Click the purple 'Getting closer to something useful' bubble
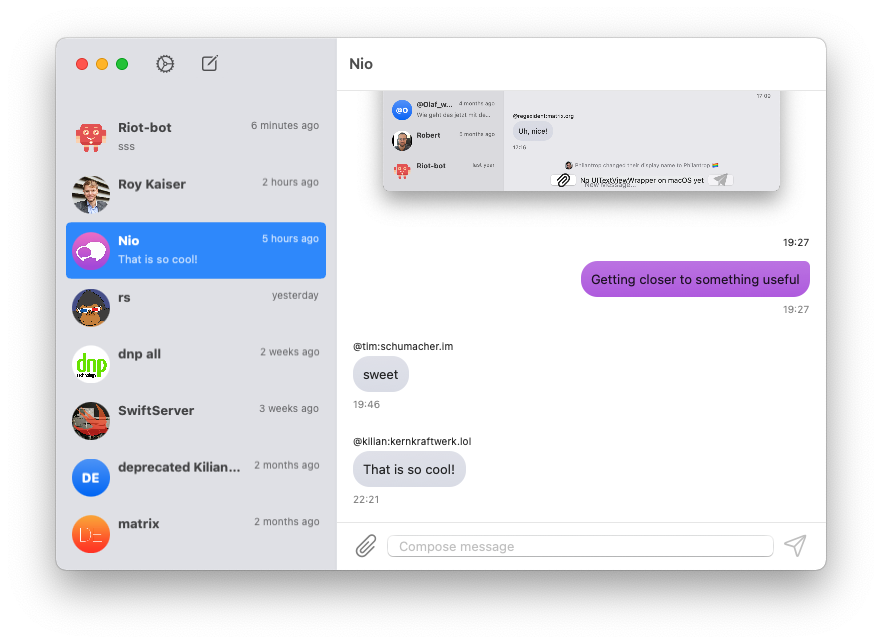 (x=695, y=280)
